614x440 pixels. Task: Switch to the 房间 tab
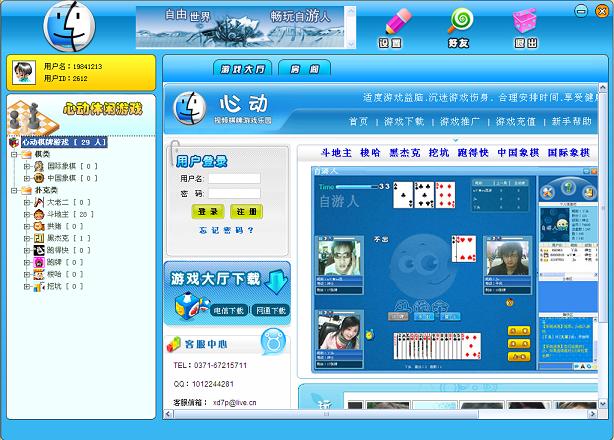click(x=304, y=69)
